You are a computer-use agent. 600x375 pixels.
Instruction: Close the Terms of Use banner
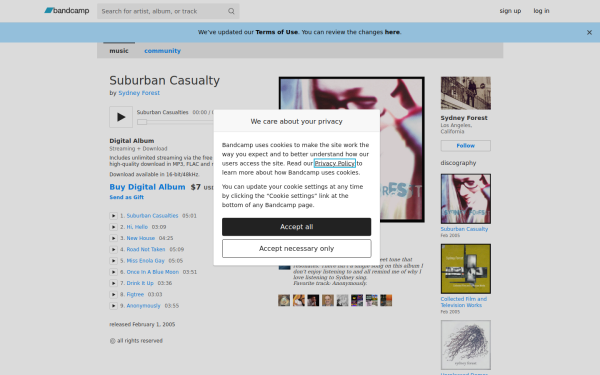point(589,33)
